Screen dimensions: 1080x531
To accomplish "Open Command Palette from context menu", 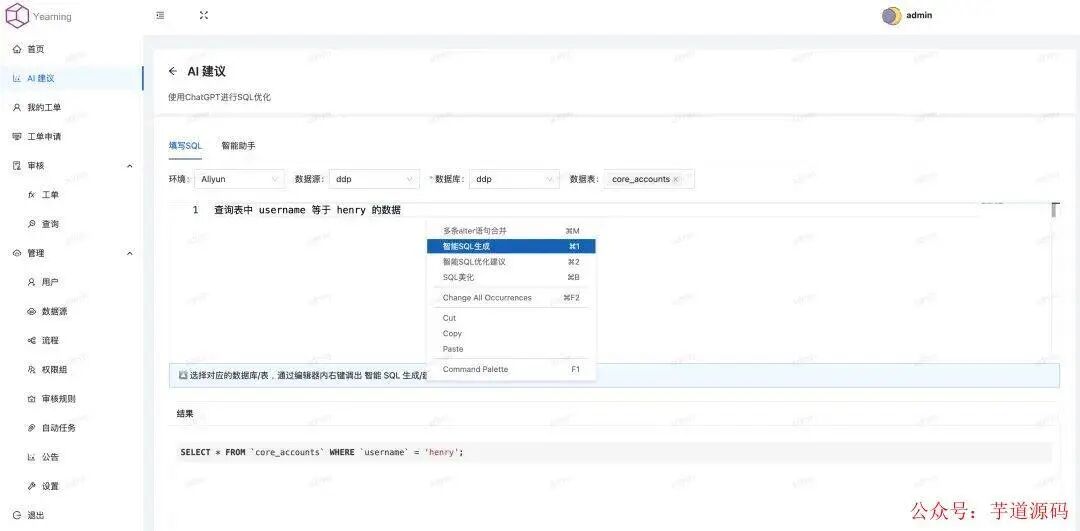I will (511, 369).
